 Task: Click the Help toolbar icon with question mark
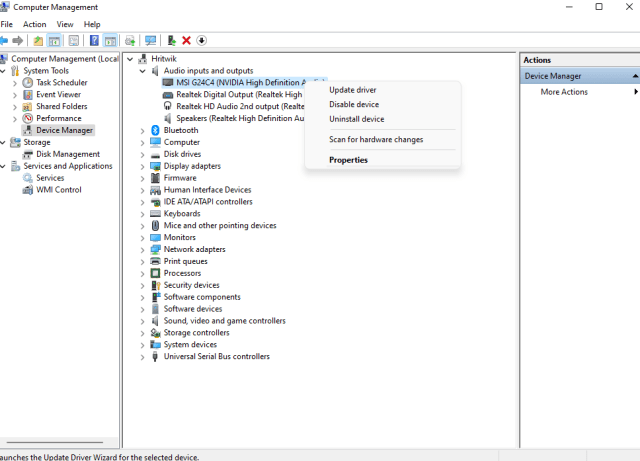(94, 41)
